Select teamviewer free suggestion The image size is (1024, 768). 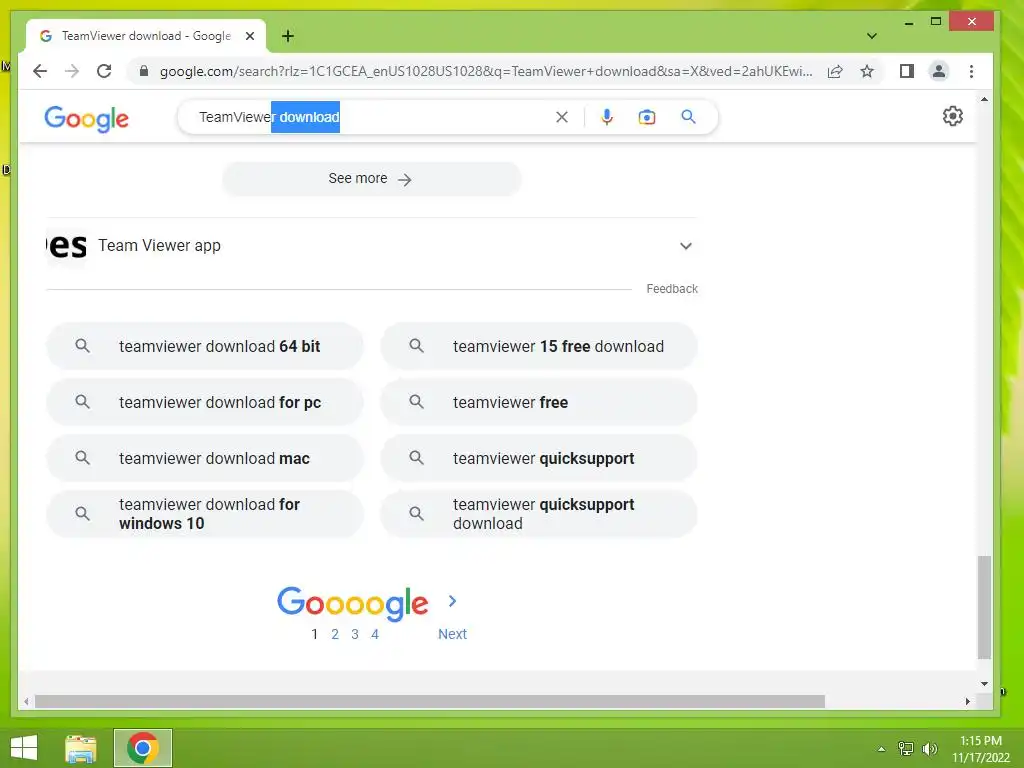coord(539,402)
